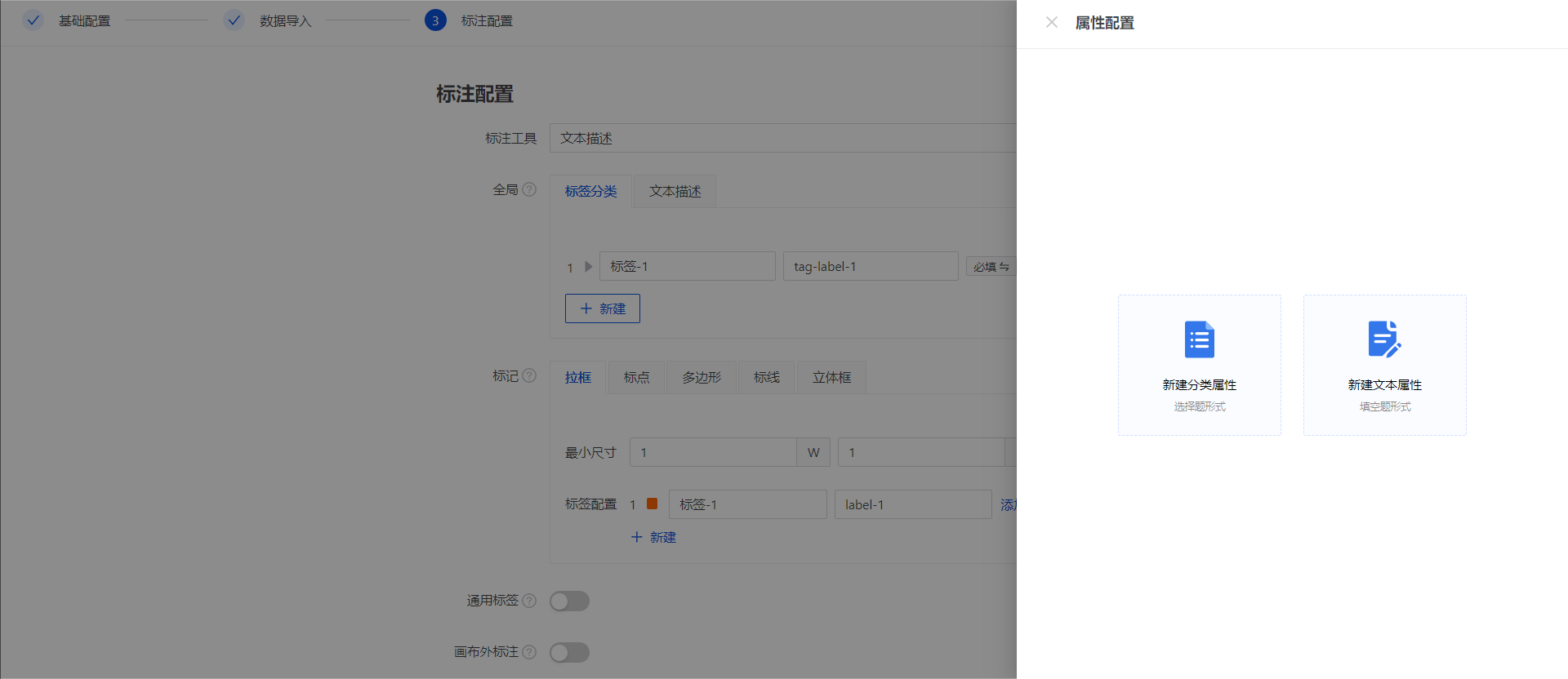The height and width of the screenshot is (679, 1568).
Task: Click the 最小尺寸 height input field
Action: (921, 452)
